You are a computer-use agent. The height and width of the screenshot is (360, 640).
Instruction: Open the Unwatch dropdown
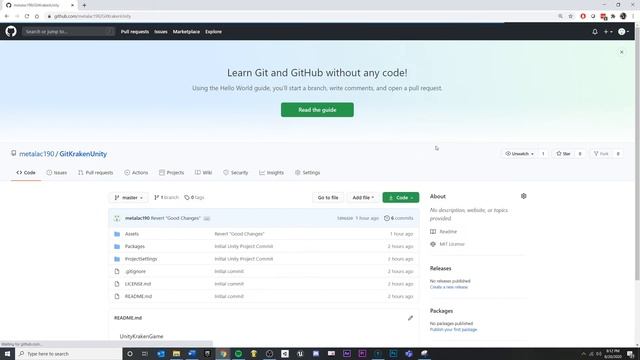(520, 154)
